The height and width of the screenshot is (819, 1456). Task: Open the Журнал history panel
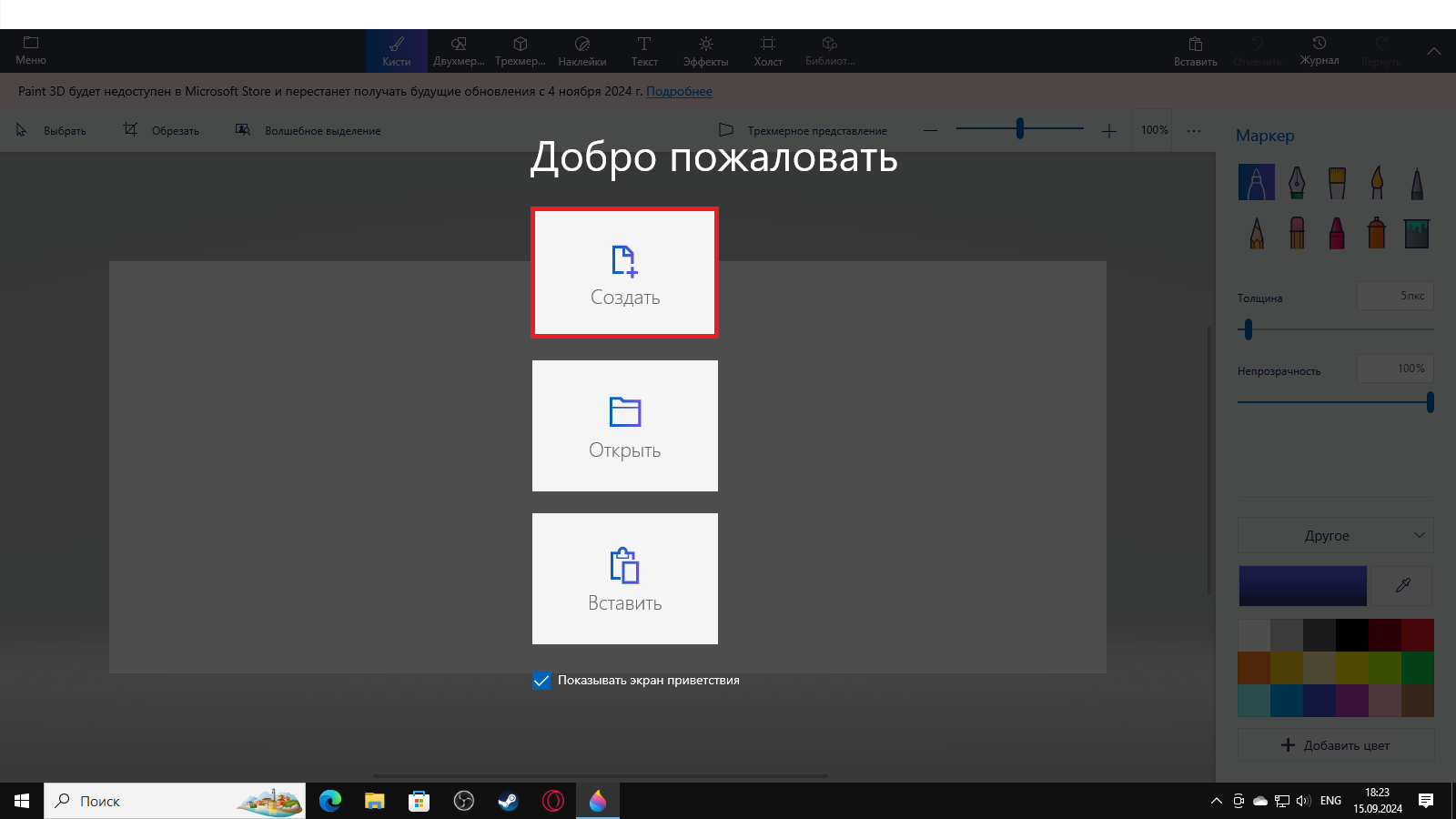tap(1319, 51)
